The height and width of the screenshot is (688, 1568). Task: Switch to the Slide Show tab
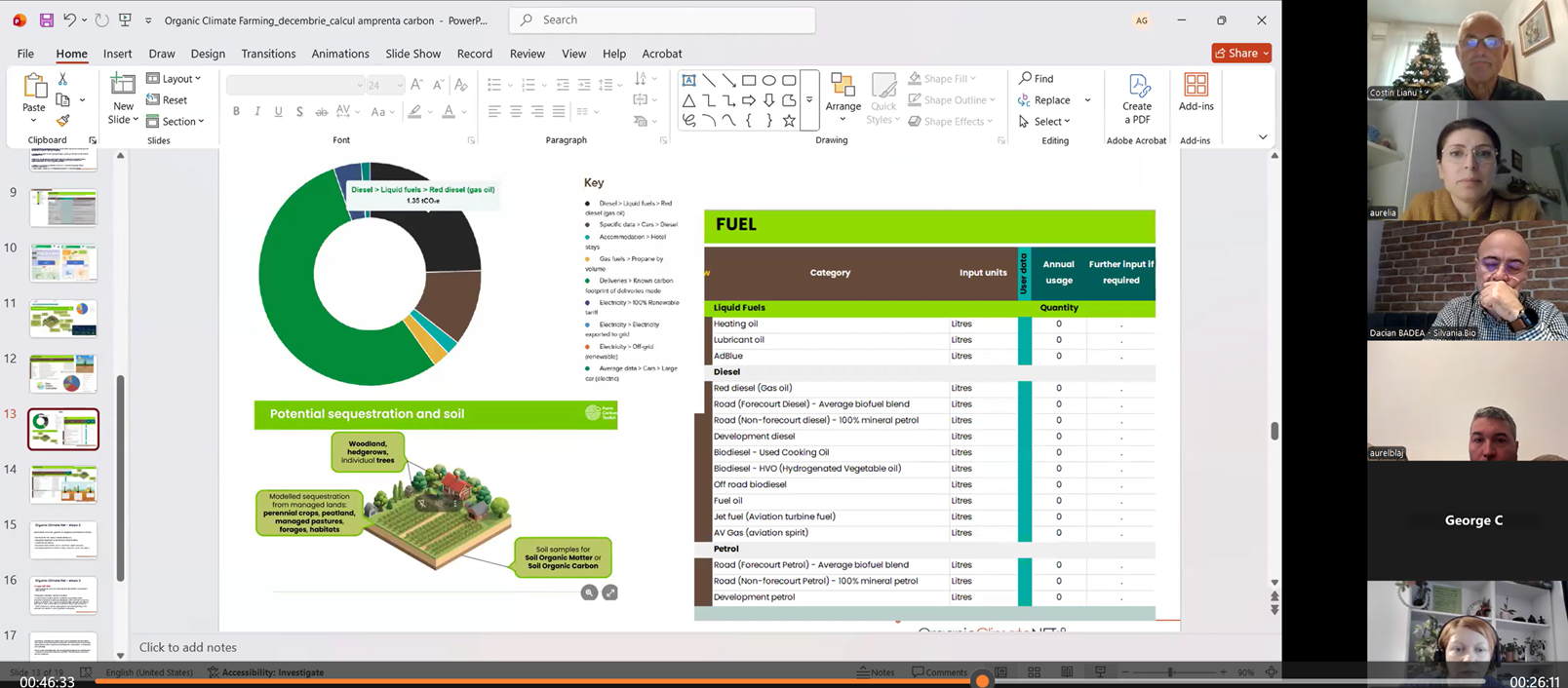(x=412, y=54)
